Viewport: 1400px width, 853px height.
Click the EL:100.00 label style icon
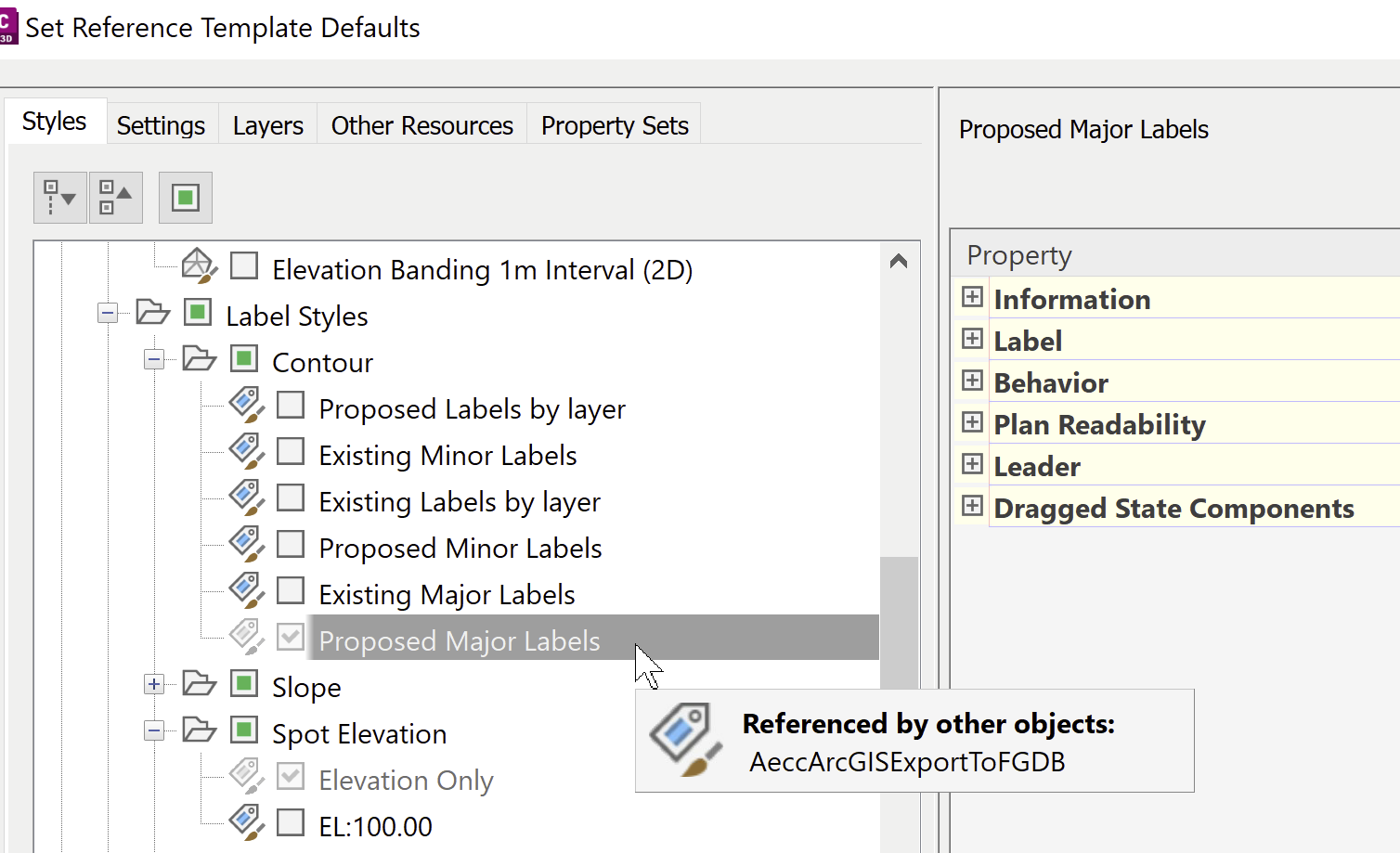pos(247,823)
